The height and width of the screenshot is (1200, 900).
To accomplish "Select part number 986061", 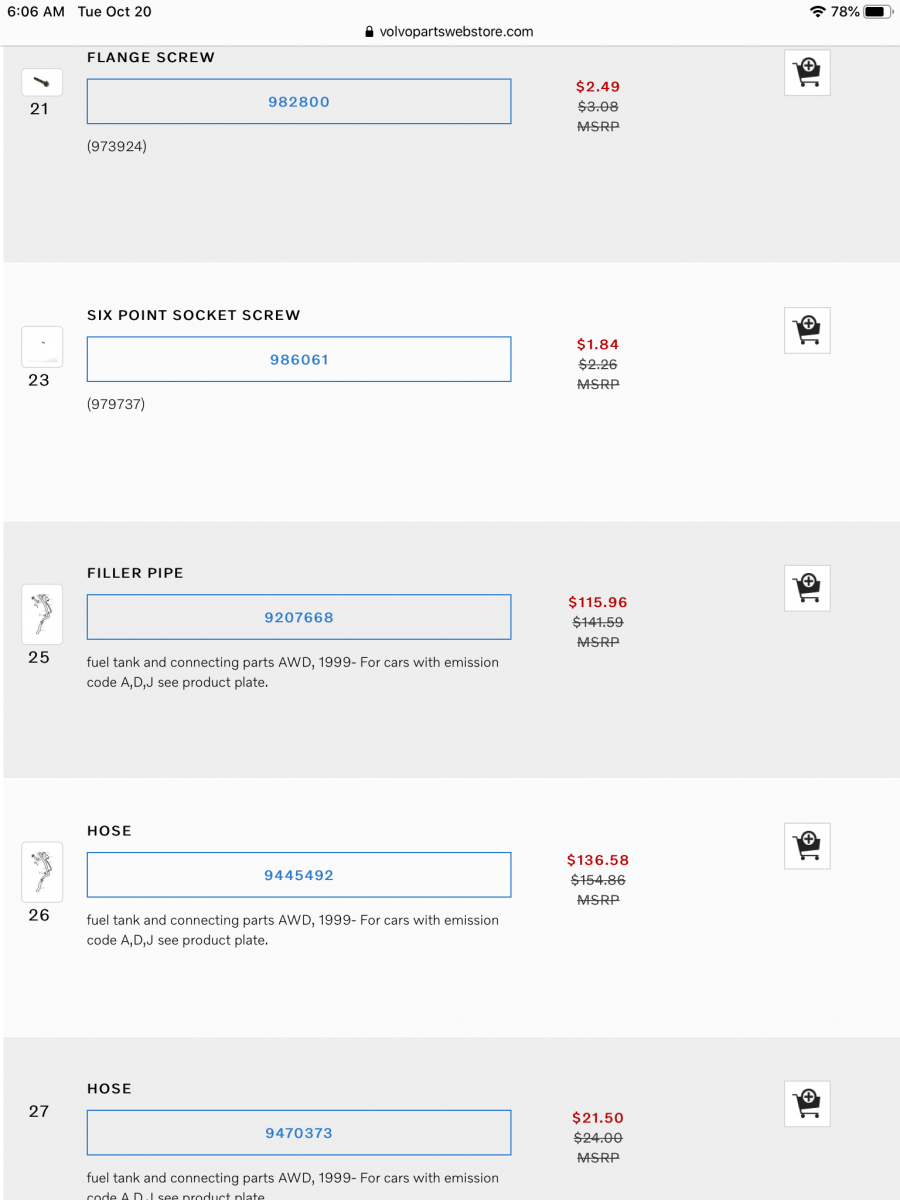I will (298, 359).
